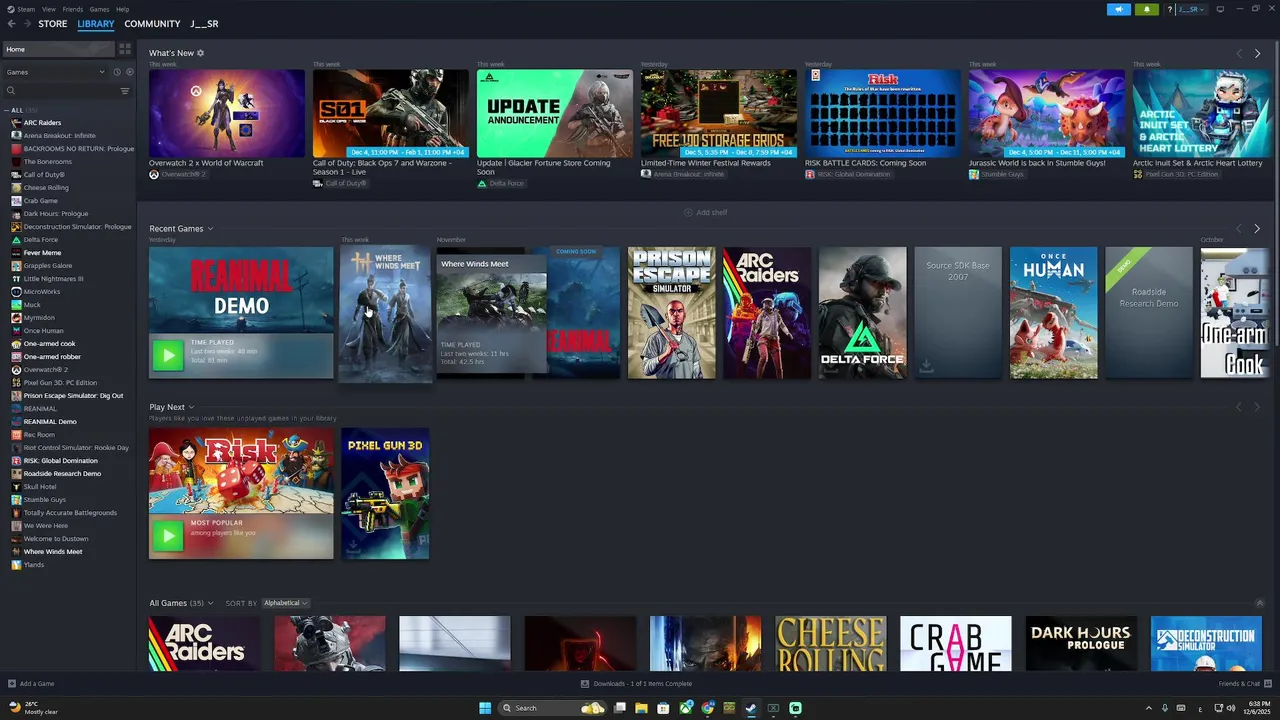This screenshot has width=1280, height=720.
Task: Open the Games category dropdown in sidebar
Action: pos(55,72)
